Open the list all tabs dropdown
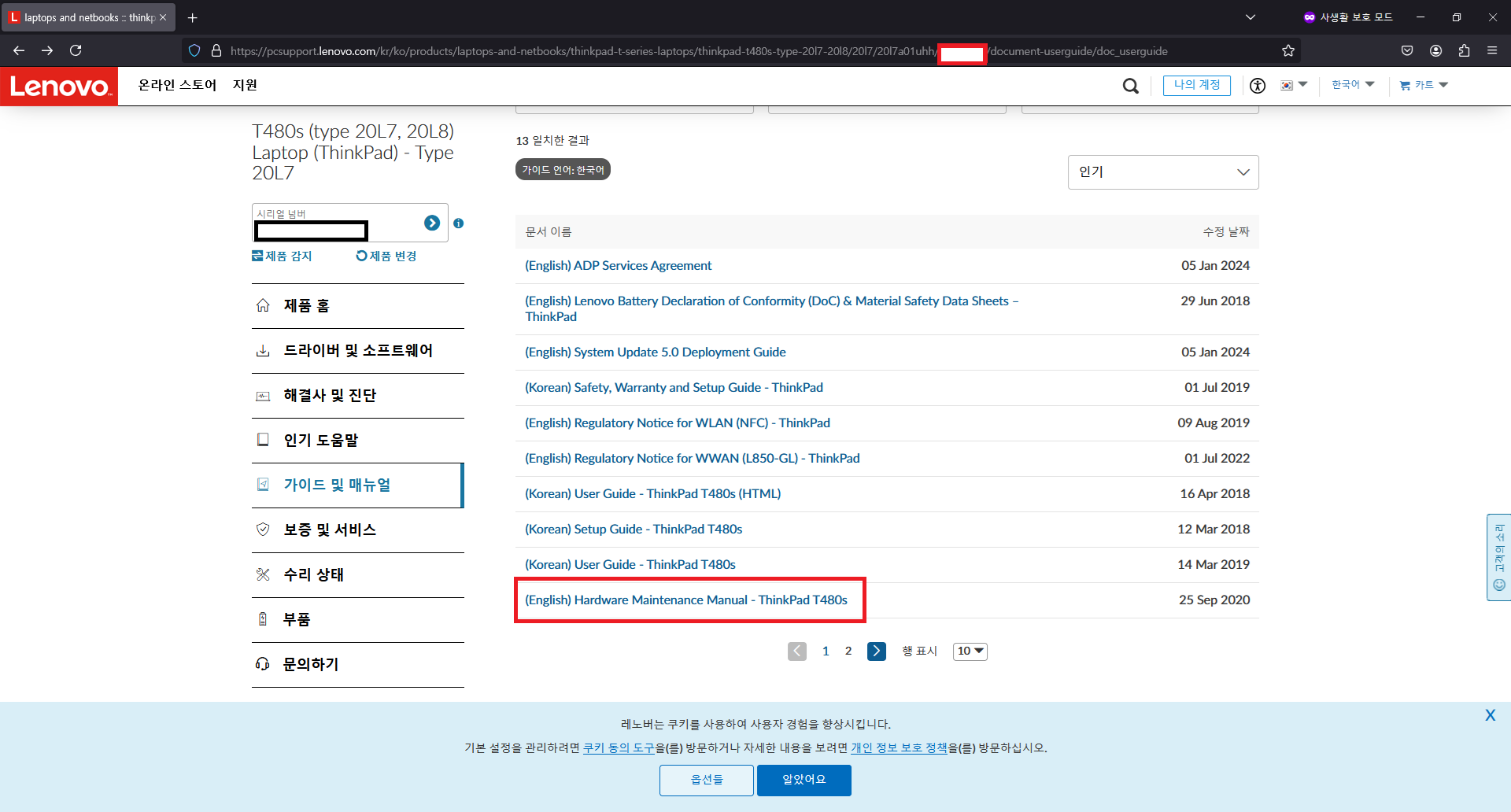The height and width of the screenshot is (812, 1511). (x=1251, y=17)
